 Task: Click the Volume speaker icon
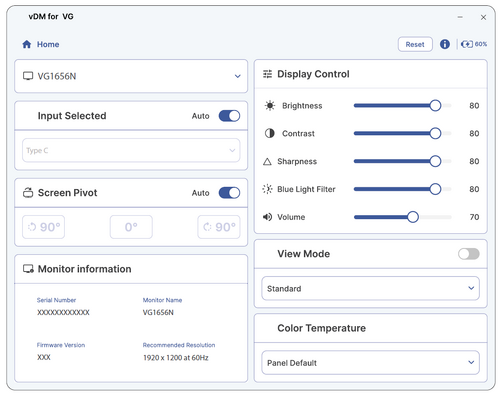(267, 217)
